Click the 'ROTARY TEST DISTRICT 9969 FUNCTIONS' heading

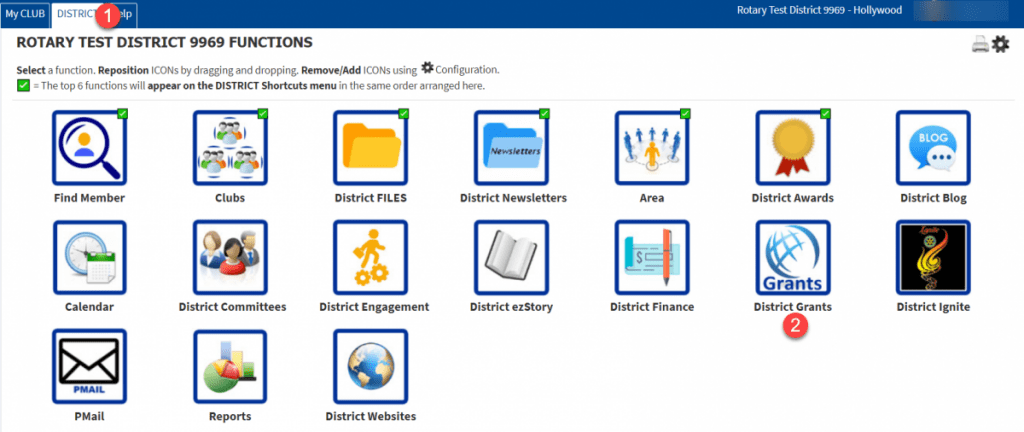[164, 43]
